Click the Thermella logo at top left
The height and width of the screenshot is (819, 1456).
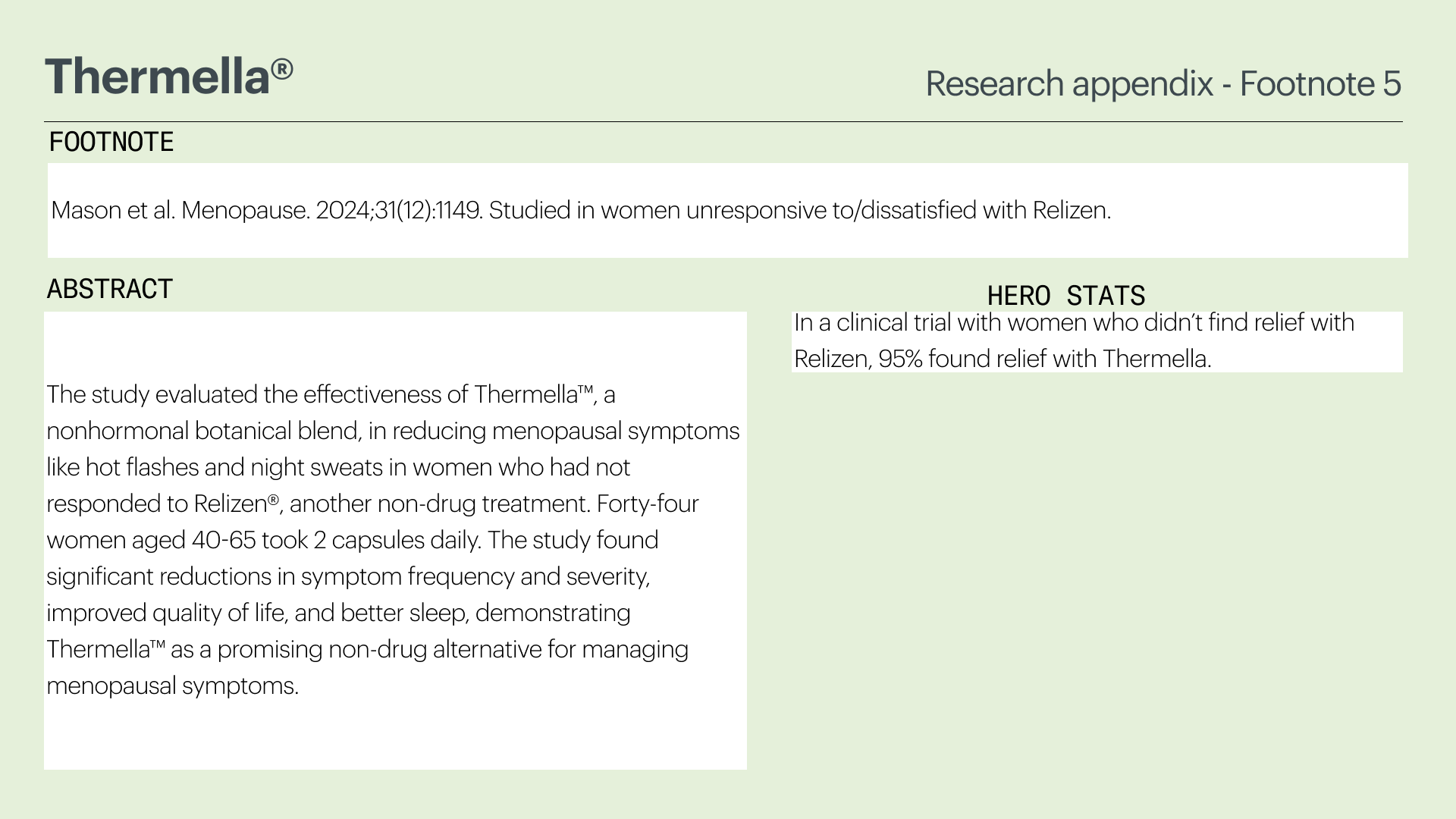pos(168,77)
